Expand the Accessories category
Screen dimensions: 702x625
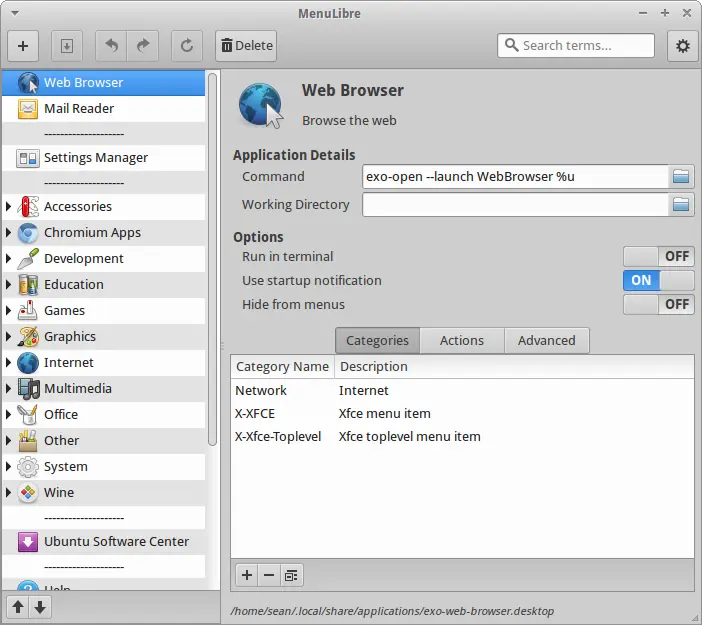(x=9, y=206)
